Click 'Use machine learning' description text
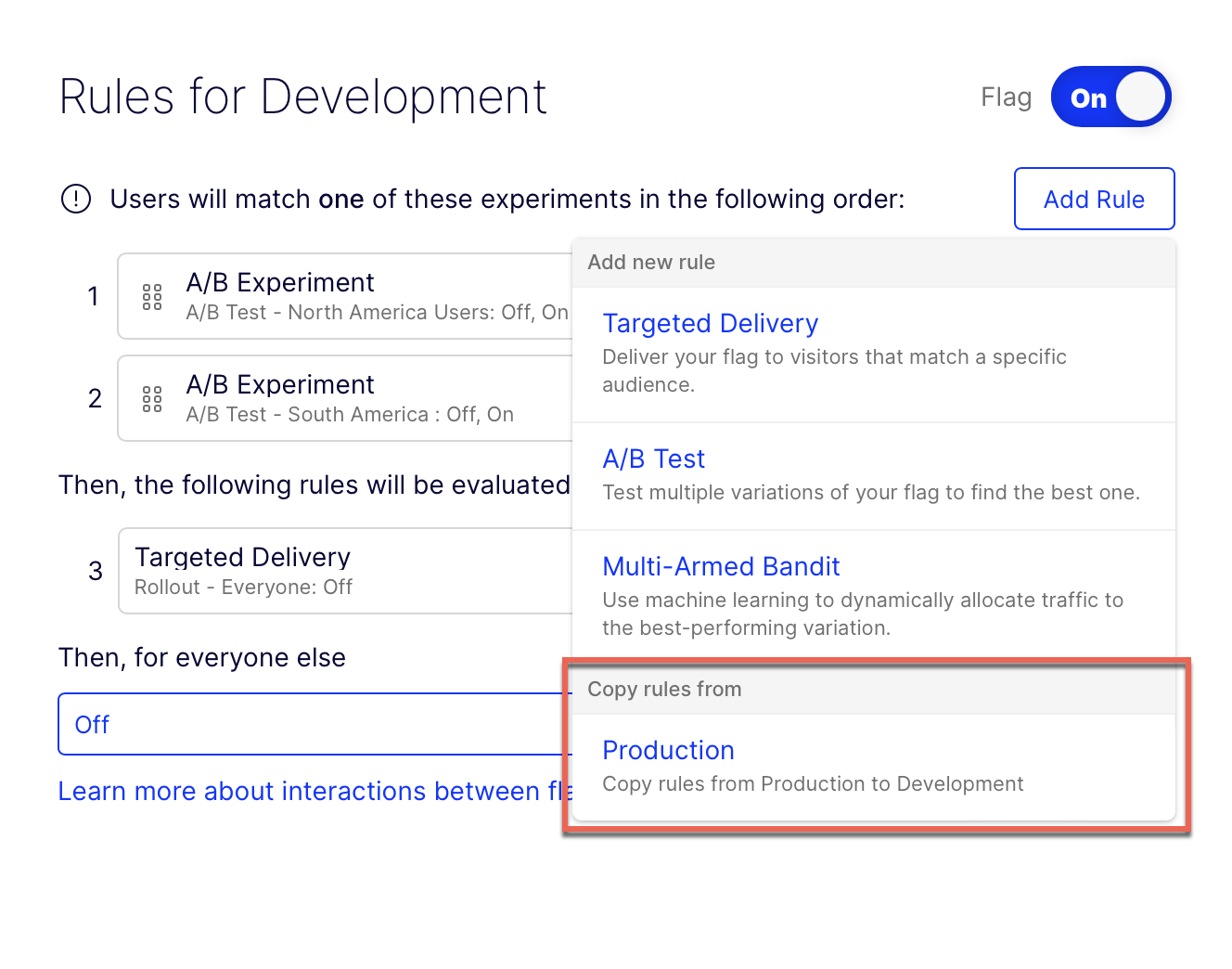This screenshot has width=1232, height=969. (863, 614)
